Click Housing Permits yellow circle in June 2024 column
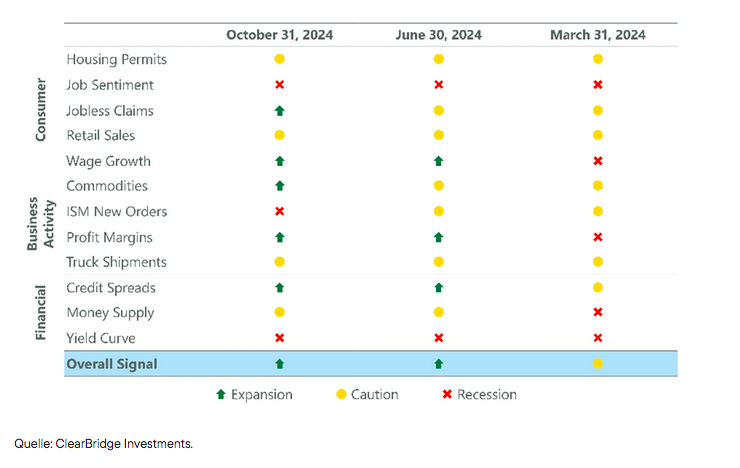Image resolution: width=740 pixels, height=468 pixels. point(438,59)
